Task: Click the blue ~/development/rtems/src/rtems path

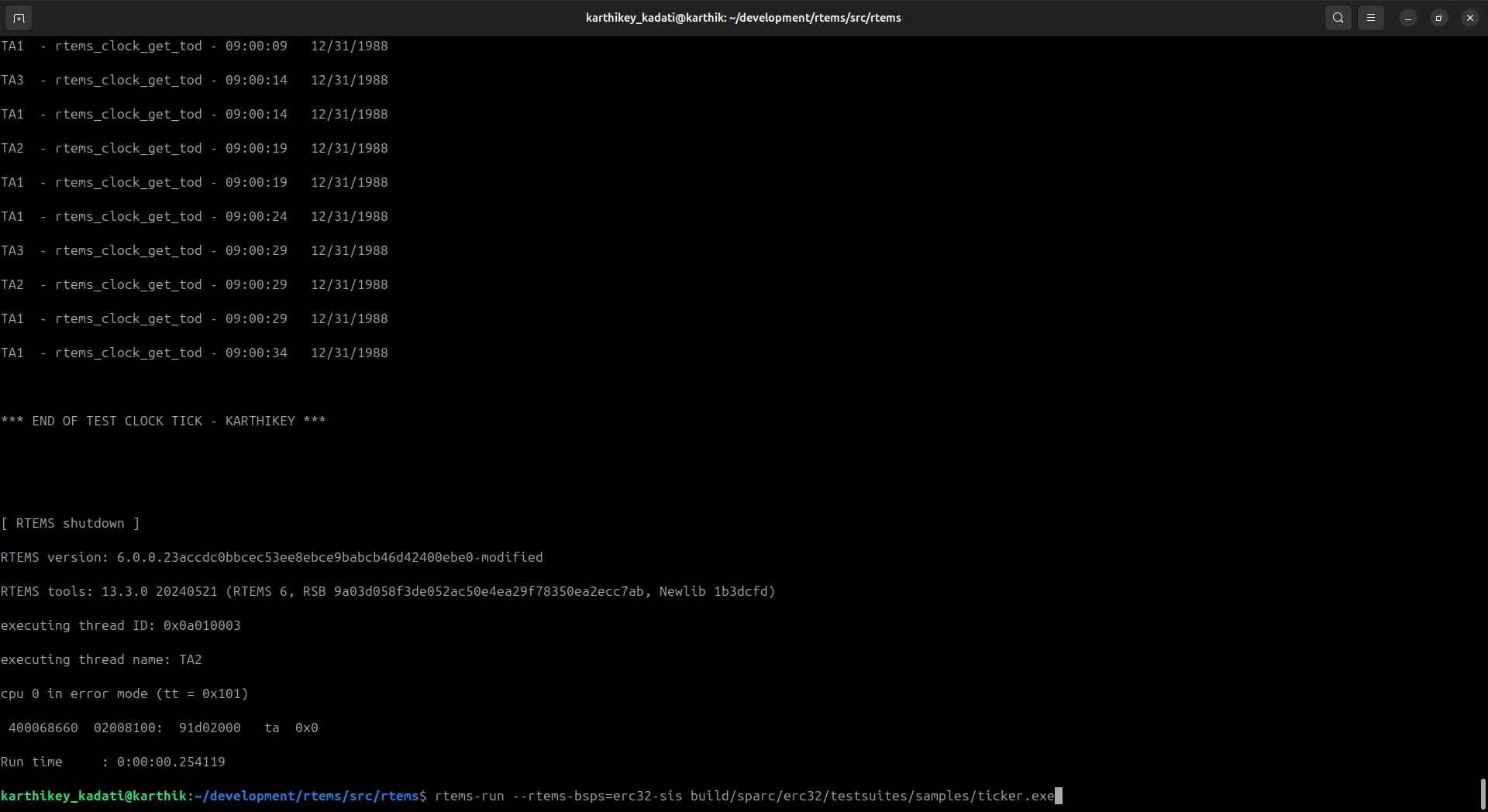Action: [306, 796]
